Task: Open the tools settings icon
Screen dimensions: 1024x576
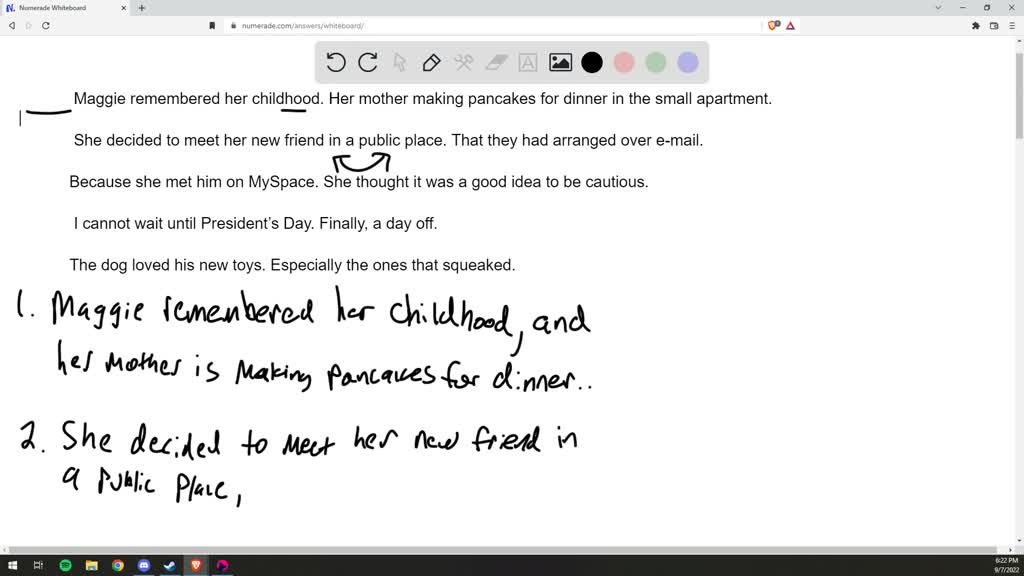Action: click(464, 63)
